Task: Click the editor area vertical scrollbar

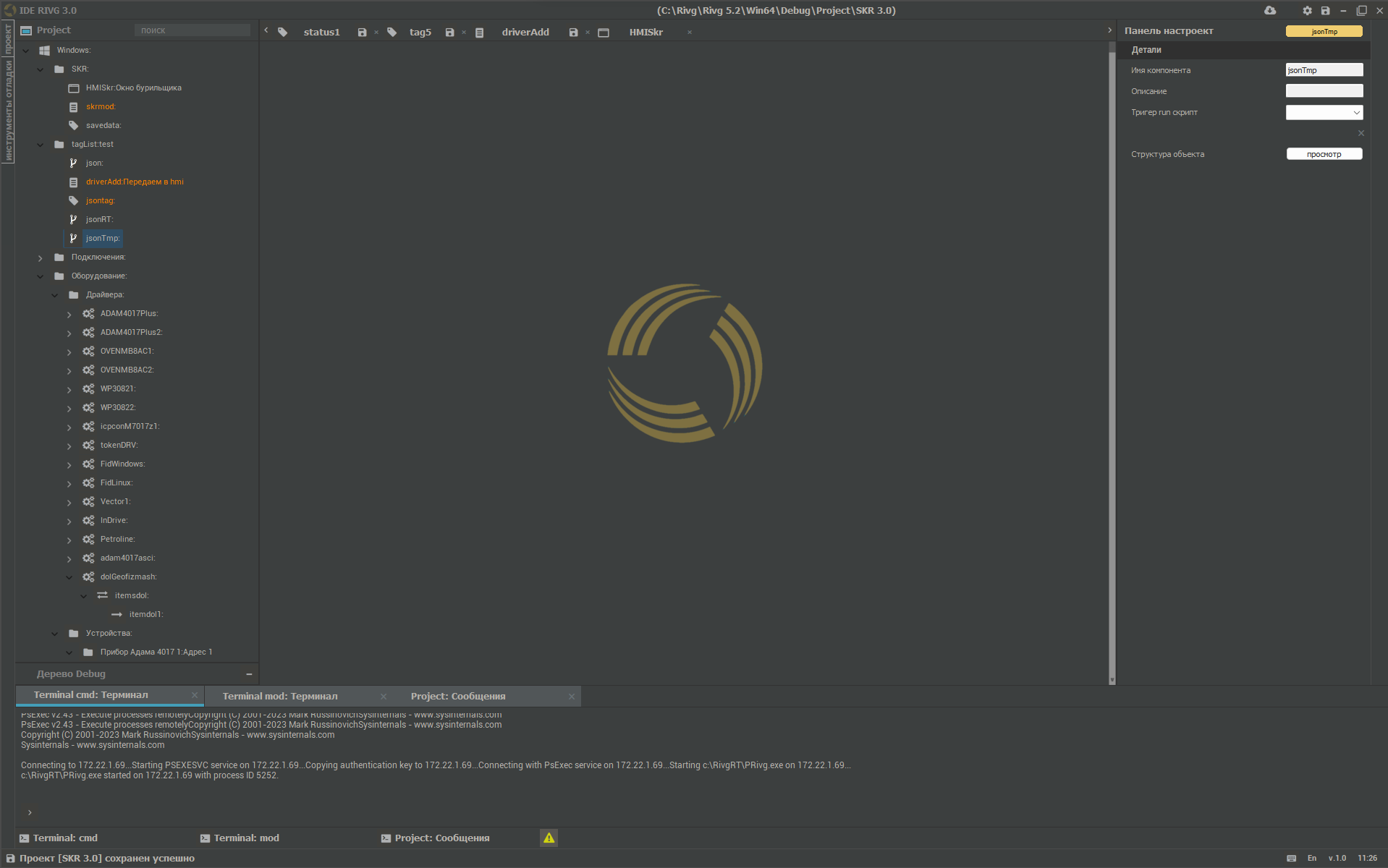Action: pyautogui.click(x=1112, y=362)
